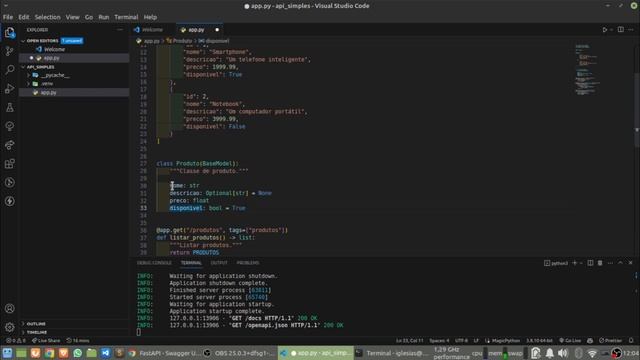Viewport: 640px width, 360px height.
Task: Open the VS Code launcher in taskbar
Action: [x=105, y=353]
